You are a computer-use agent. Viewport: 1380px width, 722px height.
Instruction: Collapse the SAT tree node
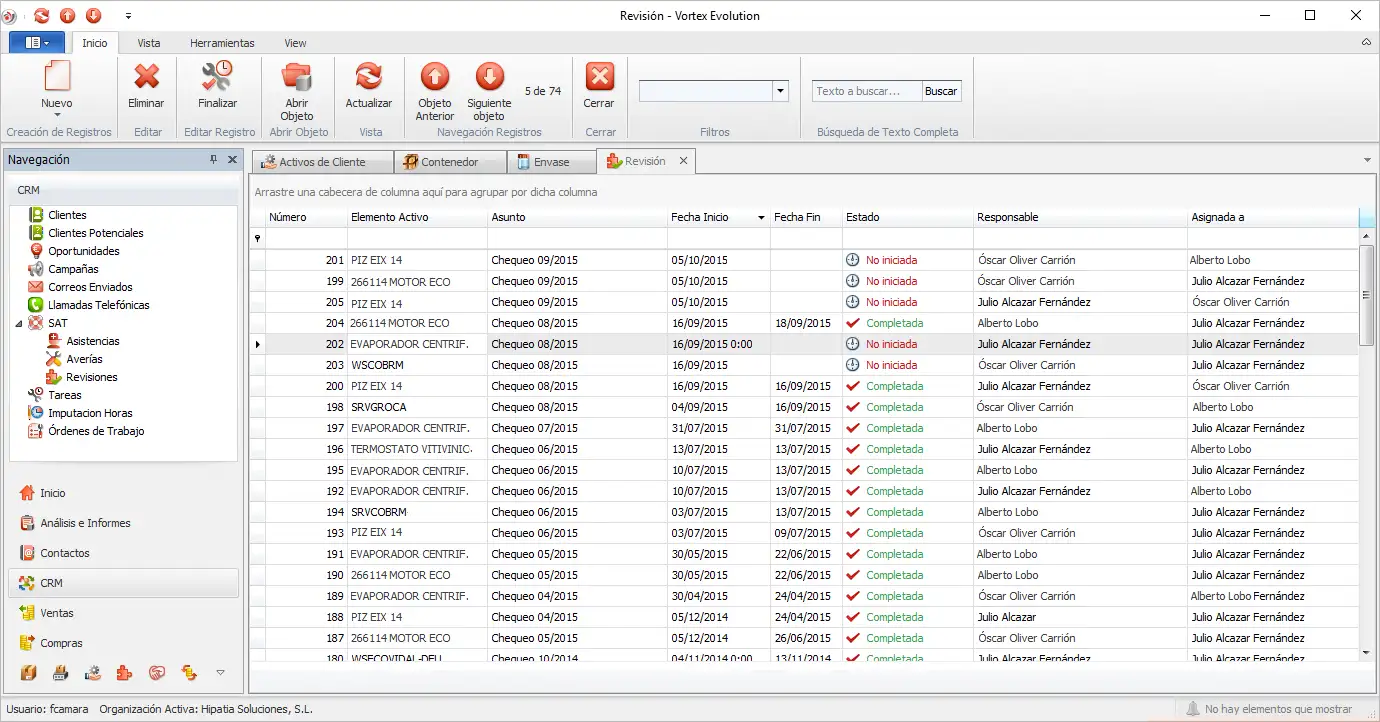tap(20, 323)
